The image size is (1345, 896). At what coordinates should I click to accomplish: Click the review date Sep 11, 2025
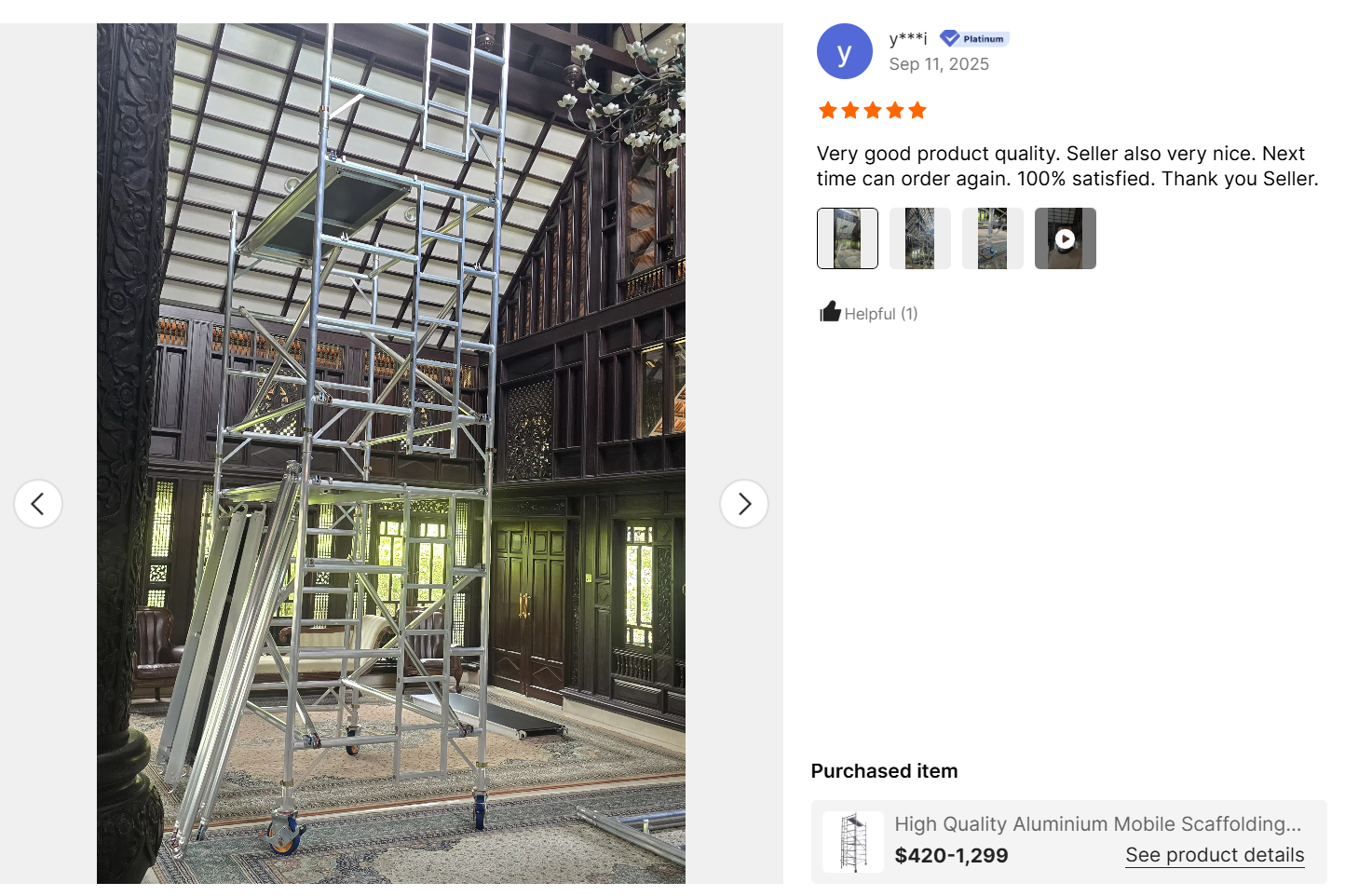pos(938,64)
